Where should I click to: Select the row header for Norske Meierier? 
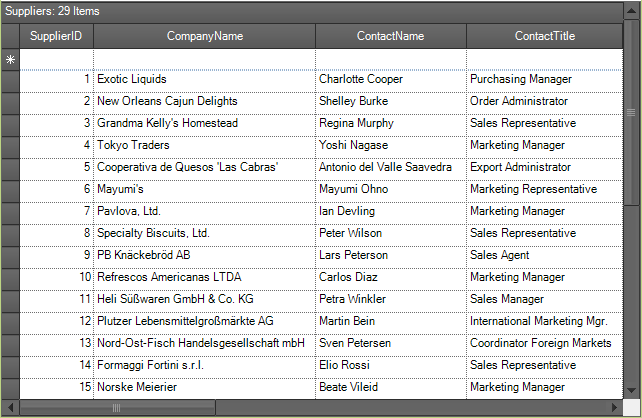[x=10, y=389]
